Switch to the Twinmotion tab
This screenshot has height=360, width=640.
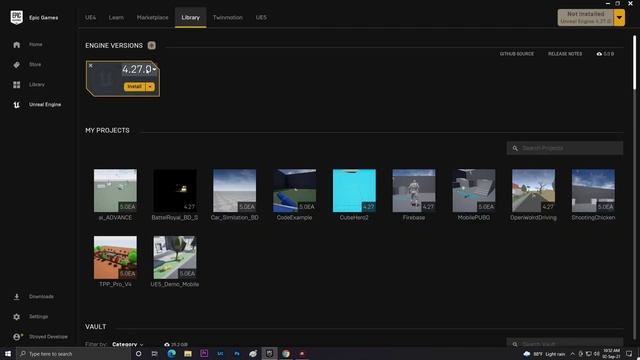coord(228,18)
